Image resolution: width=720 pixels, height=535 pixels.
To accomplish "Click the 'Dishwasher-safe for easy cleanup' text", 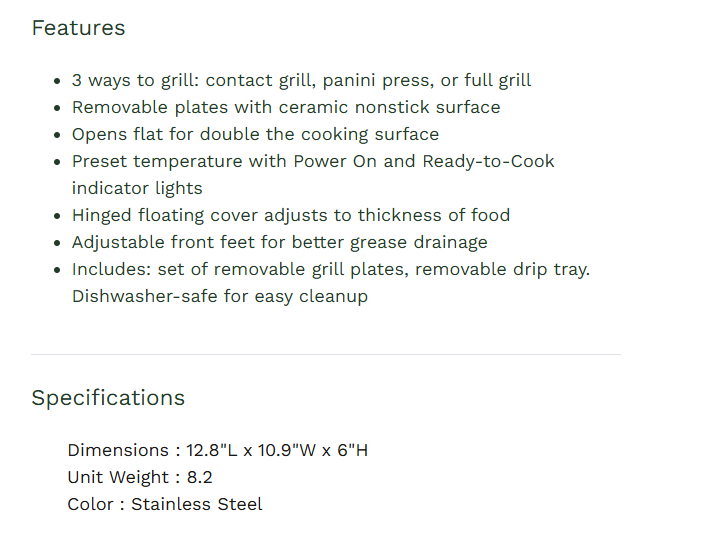I will (219, 296).
